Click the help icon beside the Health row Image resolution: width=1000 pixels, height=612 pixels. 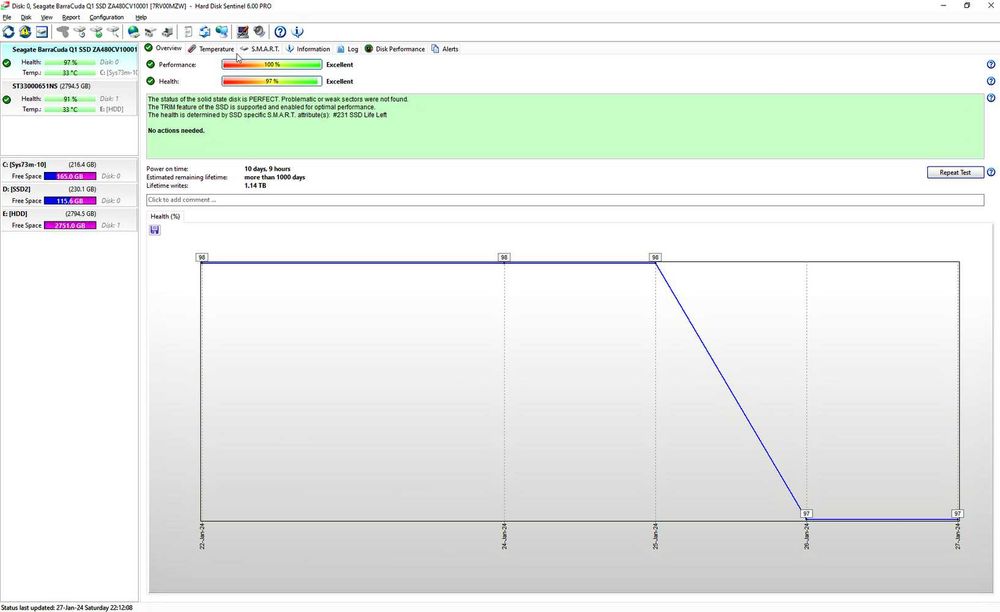(x=990, y=81)
